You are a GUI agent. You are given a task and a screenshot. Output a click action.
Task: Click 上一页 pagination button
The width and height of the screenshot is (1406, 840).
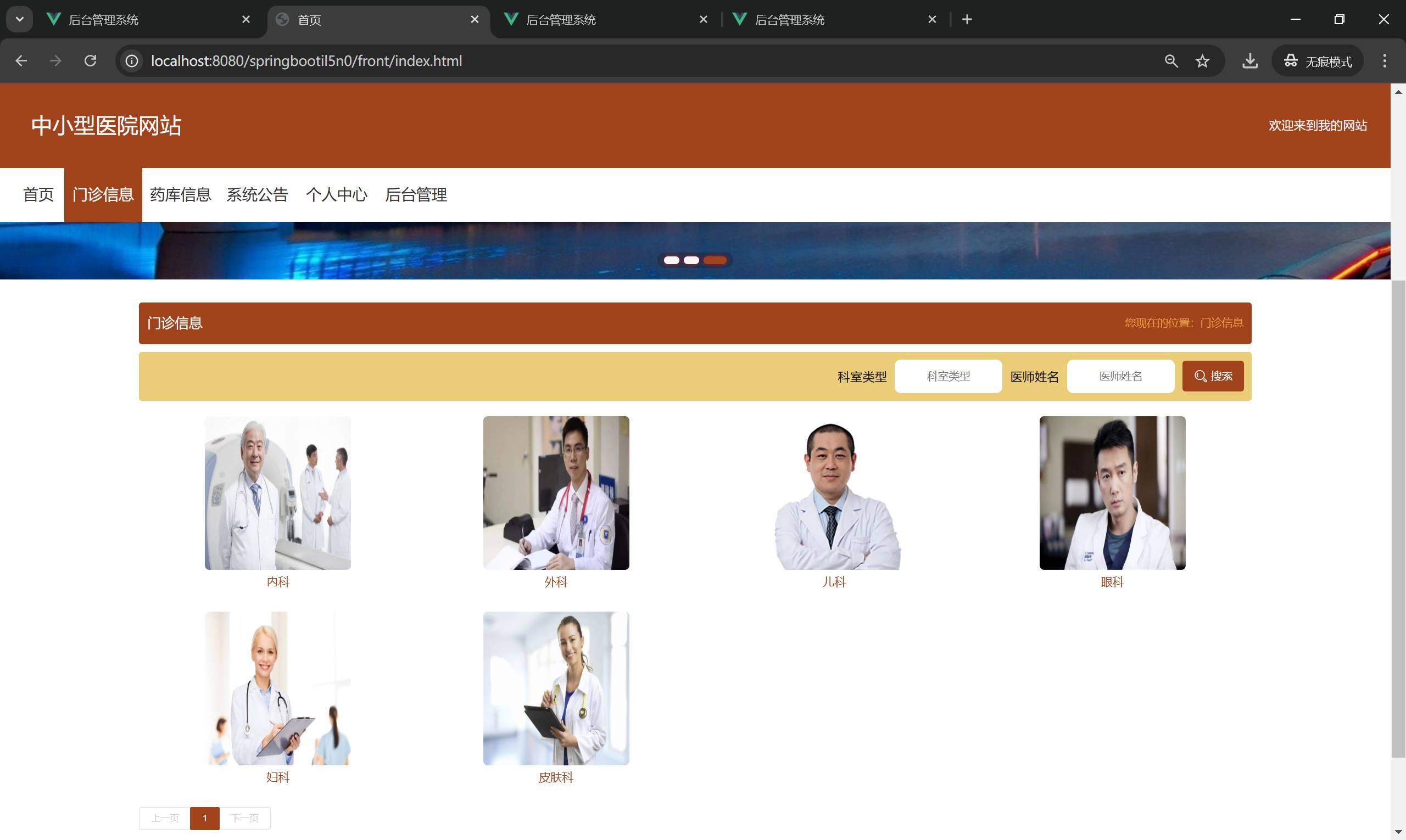(x=165, y=818)
